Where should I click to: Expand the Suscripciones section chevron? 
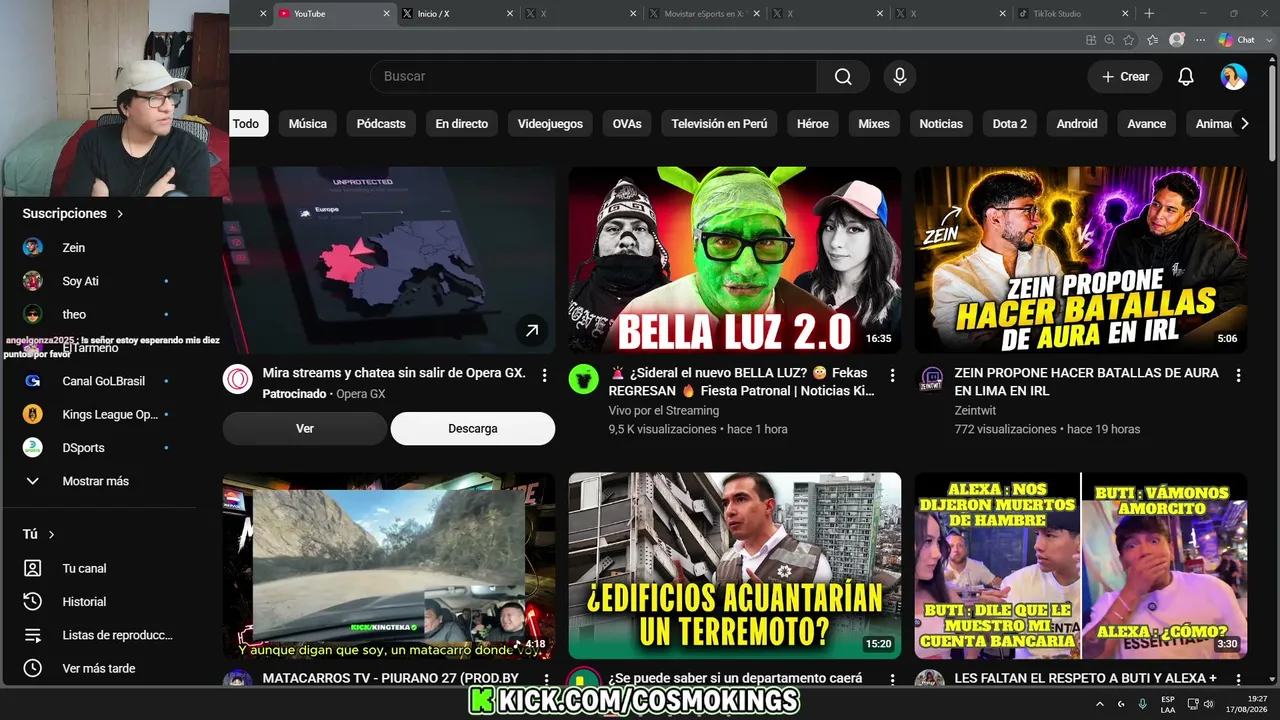tap(120, 214)
